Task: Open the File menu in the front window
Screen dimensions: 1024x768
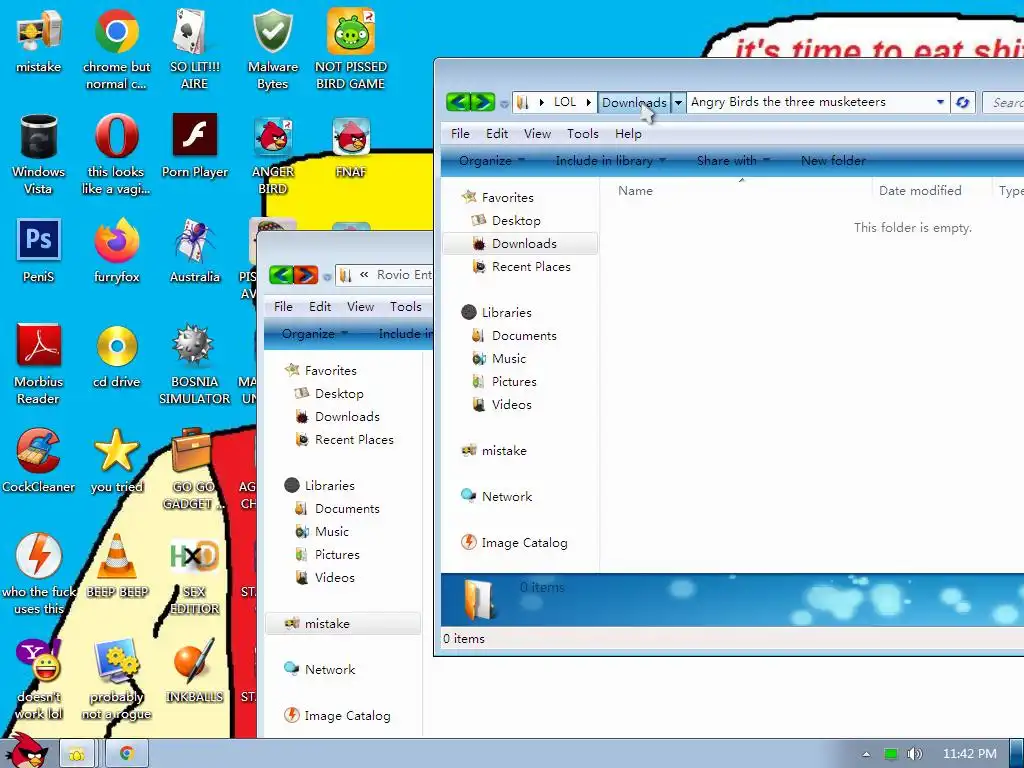Action: pyautogui.click(x=460, y=134)
